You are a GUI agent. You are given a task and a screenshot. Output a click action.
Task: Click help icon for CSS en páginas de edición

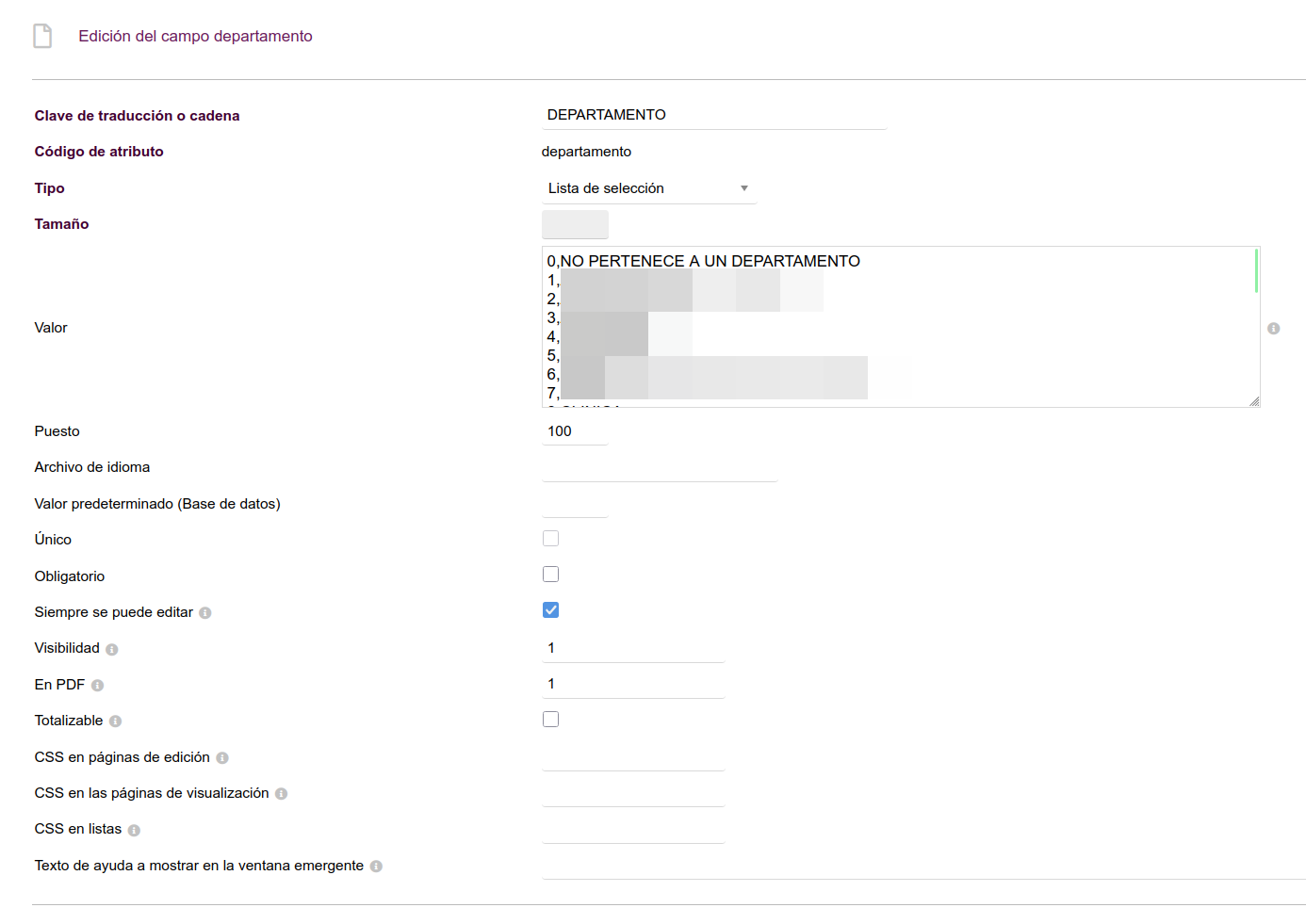coord(222,758)
